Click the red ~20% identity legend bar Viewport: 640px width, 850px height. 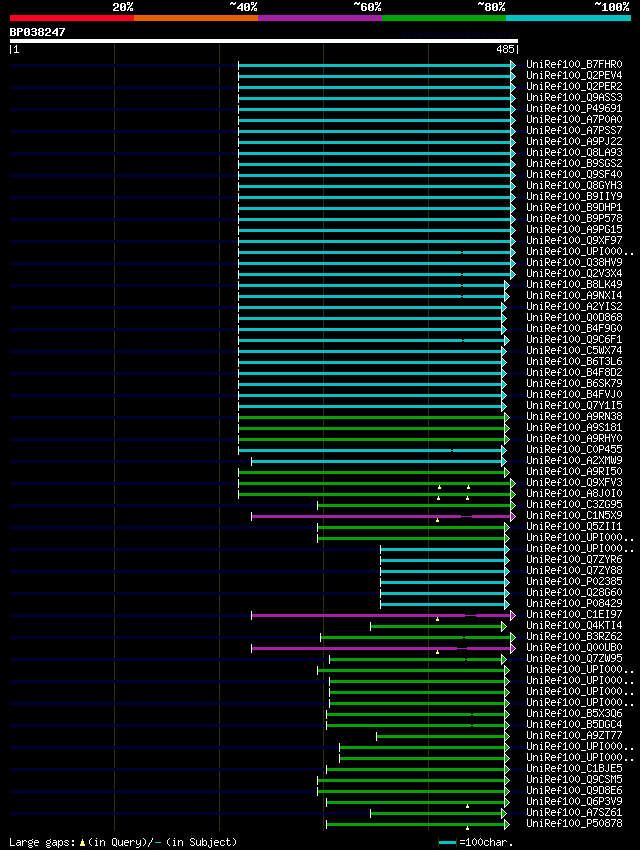coord(72,18)
